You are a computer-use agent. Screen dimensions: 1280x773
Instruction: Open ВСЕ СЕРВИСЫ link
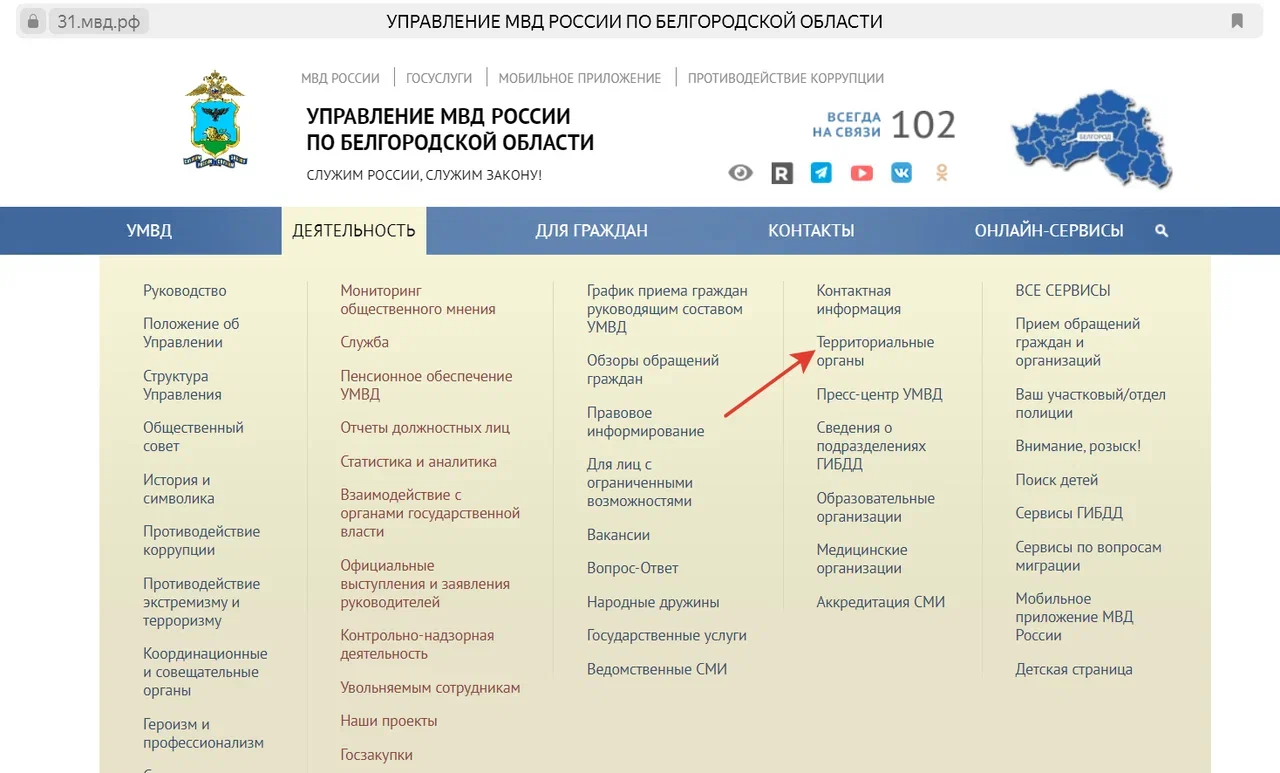tap(1063, 291)
